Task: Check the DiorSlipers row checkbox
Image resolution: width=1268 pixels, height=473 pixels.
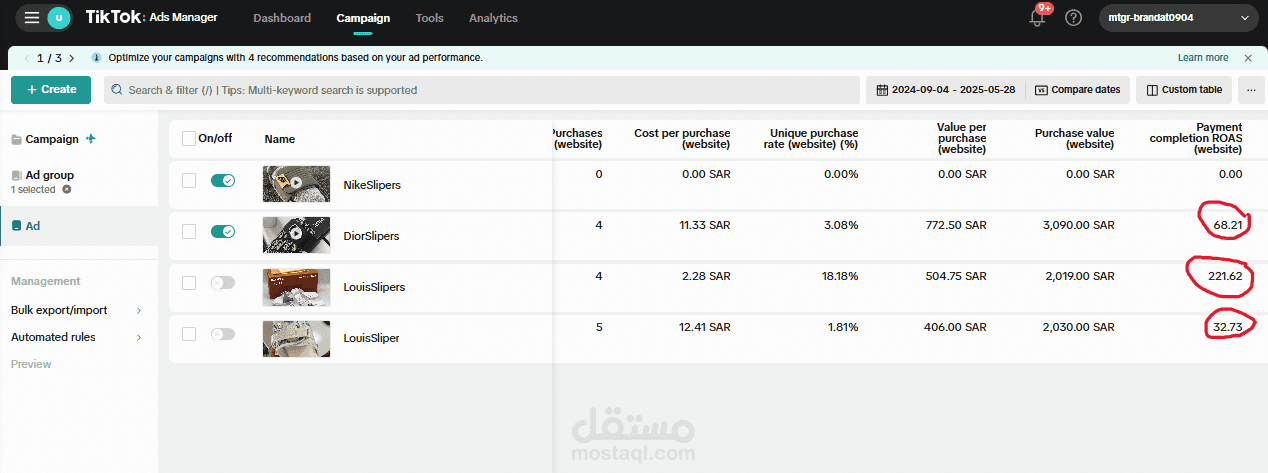Action: (189, 231)
